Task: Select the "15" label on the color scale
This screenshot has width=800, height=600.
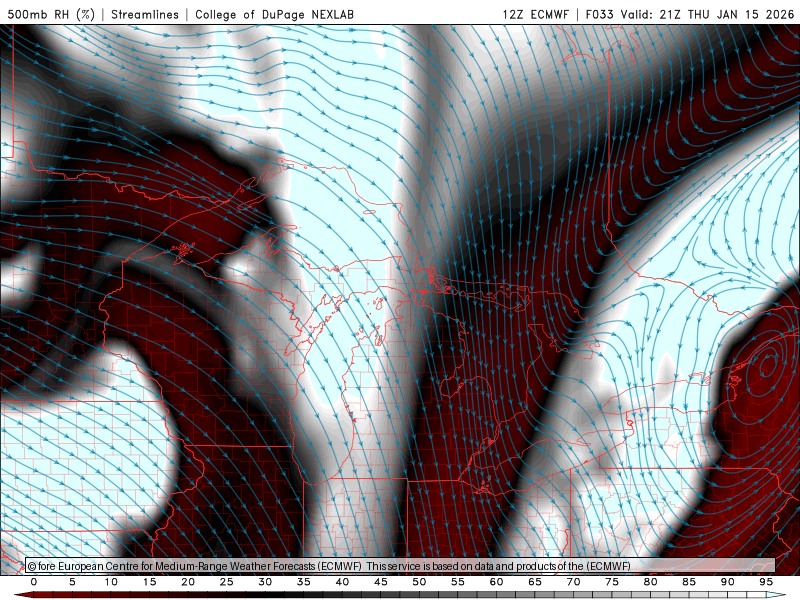Action: [x=149, y=582]
